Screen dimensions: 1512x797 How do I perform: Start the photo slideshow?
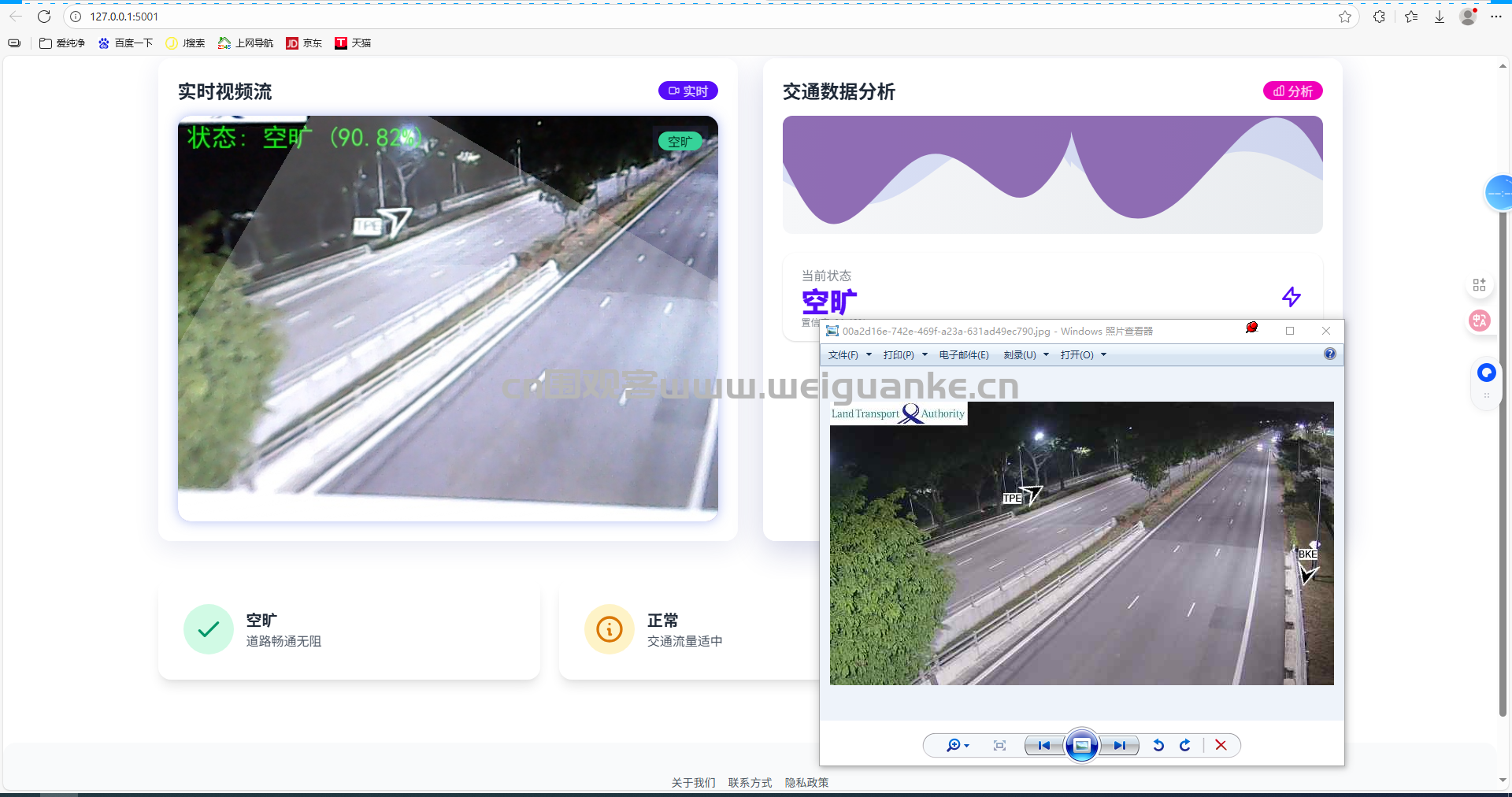[x=1082, y=745]
